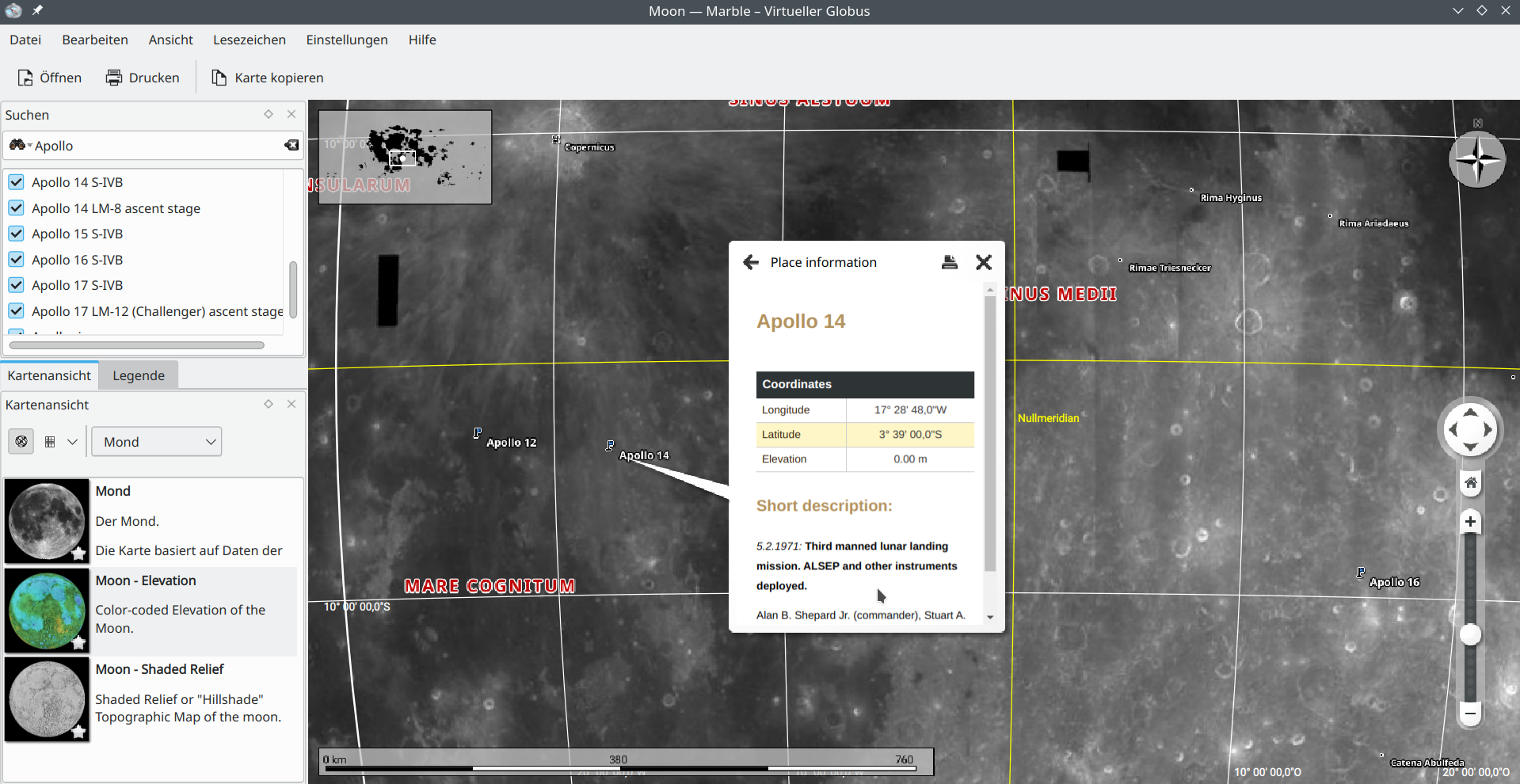The height and width of the screenshot is (784, 1520).
Task: Toggle the keep-above pin in title bar
Action: (37, 11)
